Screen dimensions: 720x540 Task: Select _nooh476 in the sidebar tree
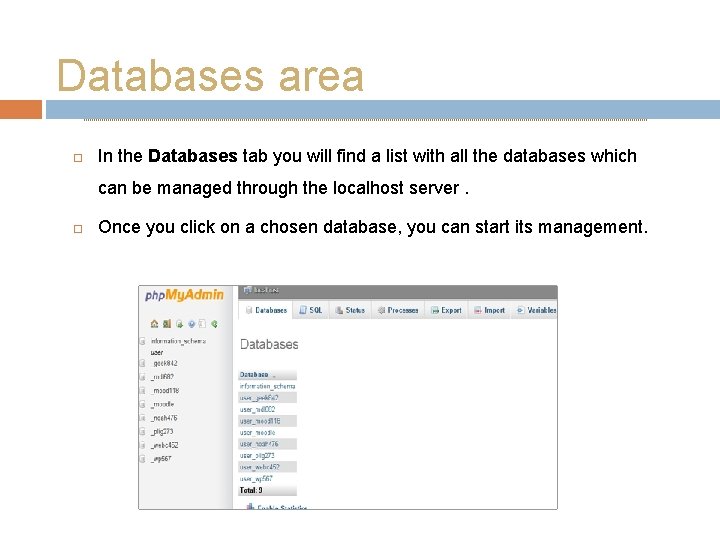coord(164,418)
